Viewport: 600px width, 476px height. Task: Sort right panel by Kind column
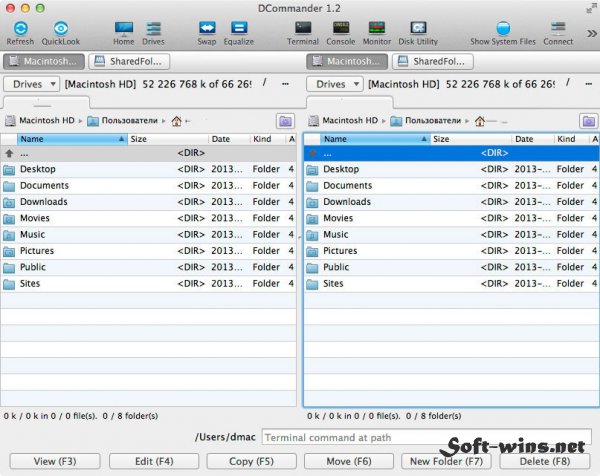pos(571,139)
